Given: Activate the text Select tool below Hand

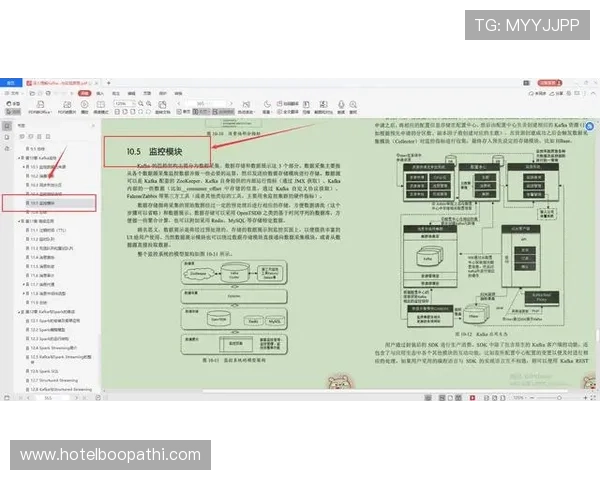Looking at the screenshot, I should pos(13,112).
